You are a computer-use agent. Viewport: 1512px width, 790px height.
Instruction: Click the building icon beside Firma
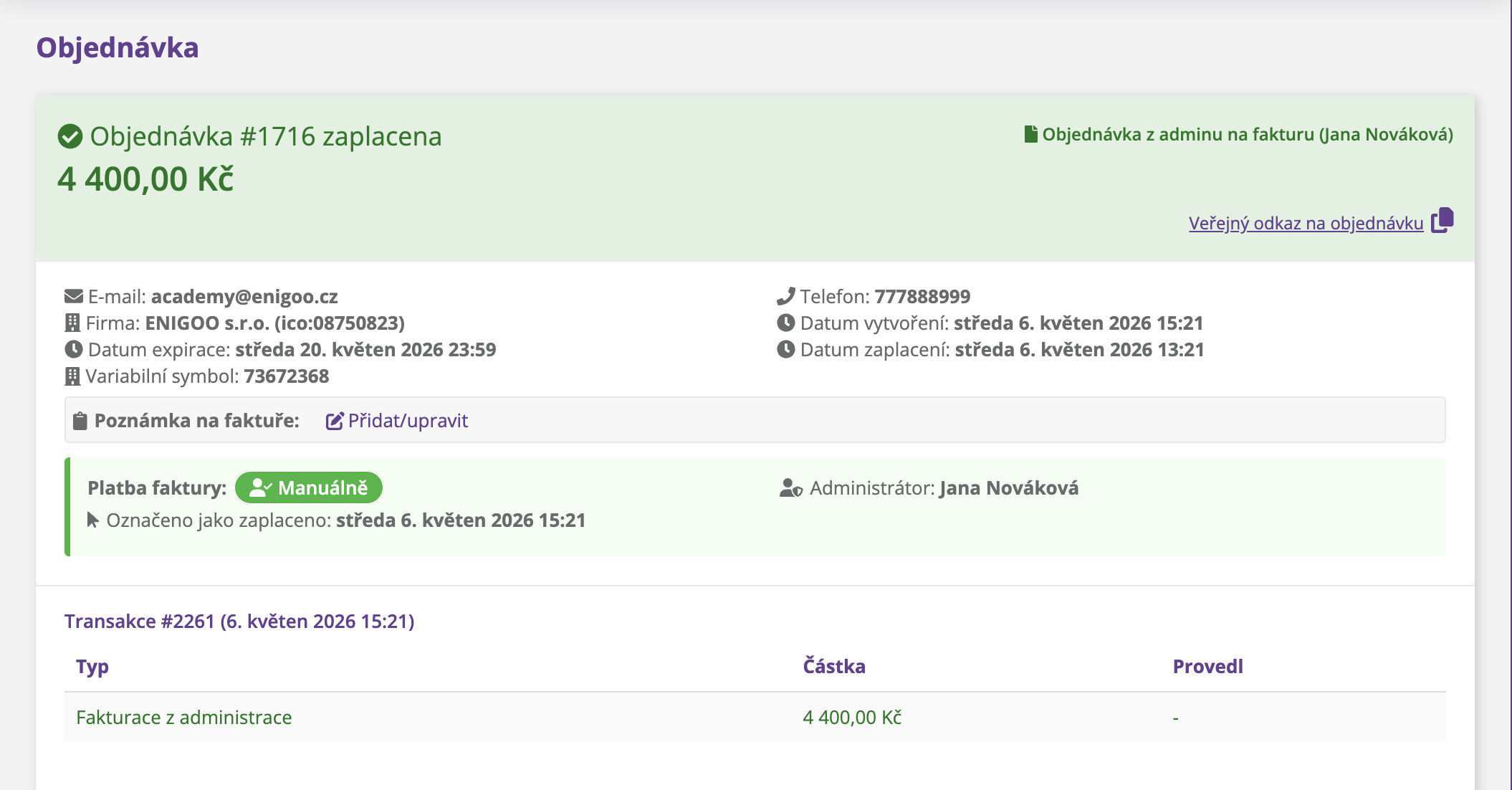pos(72,323)
